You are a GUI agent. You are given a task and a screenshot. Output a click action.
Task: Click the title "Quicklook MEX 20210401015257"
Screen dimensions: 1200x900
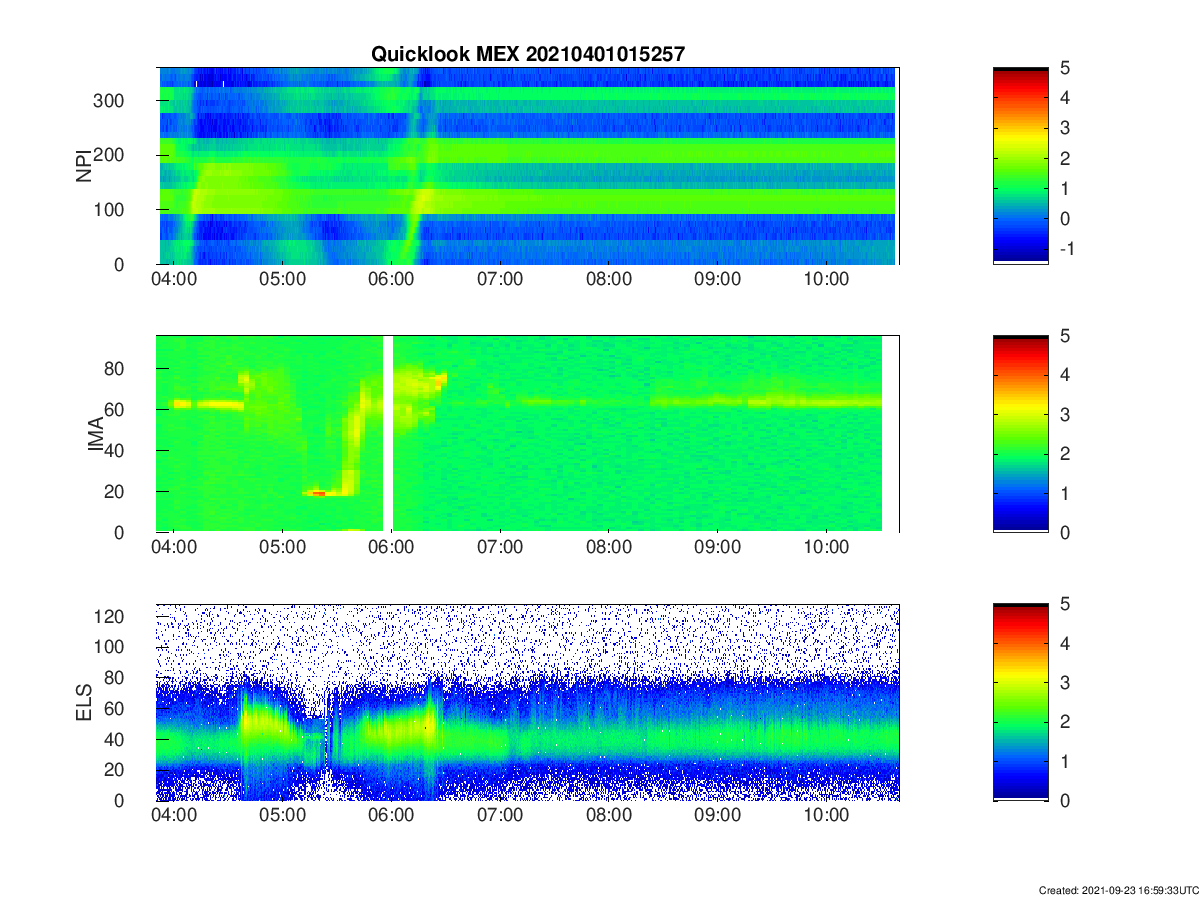pos(528,55)
